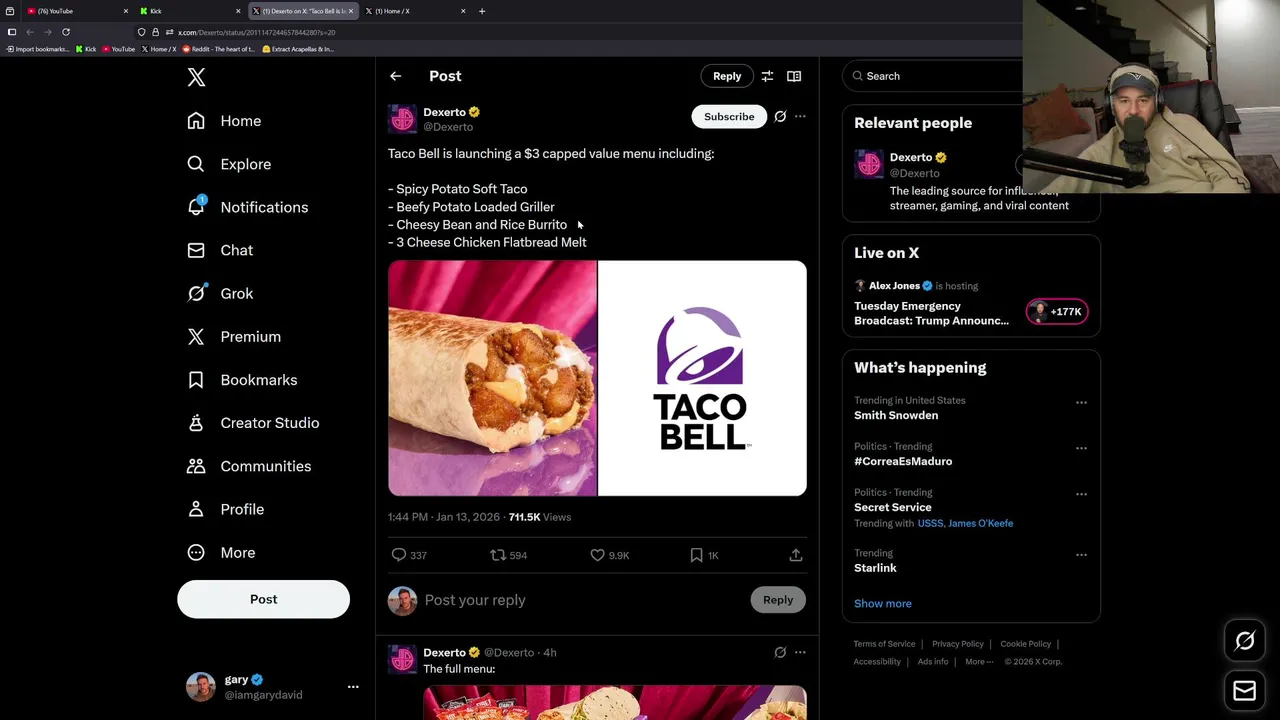The image size is (1280, 720).
Task: Open Messages envelope floating button
Action: click(x=1245, y=691)
